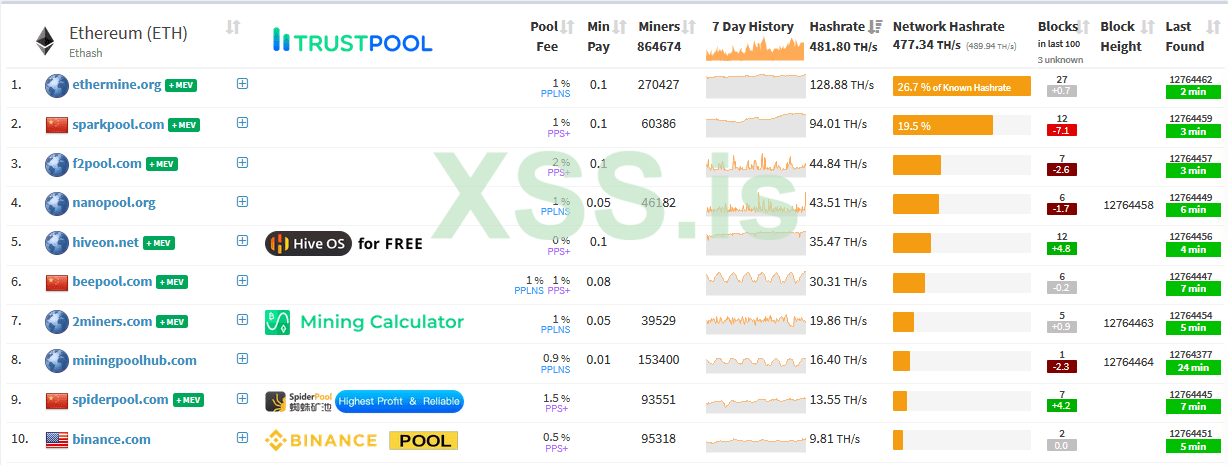Expand the f2pool.com row details
Screen dimensions: 1228x465
point(242,162)
